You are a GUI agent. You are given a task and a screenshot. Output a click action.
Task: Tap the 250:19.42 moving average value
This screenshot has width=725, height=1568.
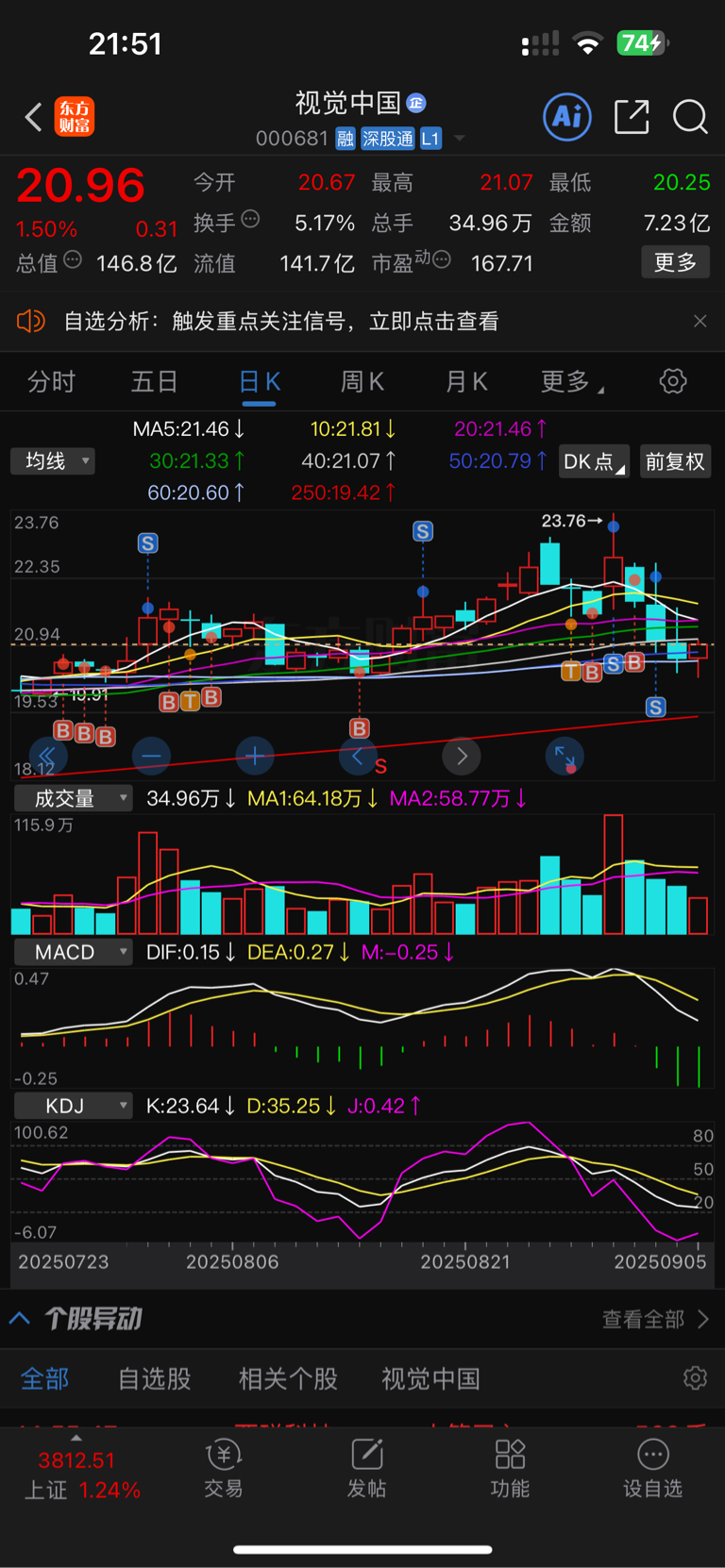point(343,492)
